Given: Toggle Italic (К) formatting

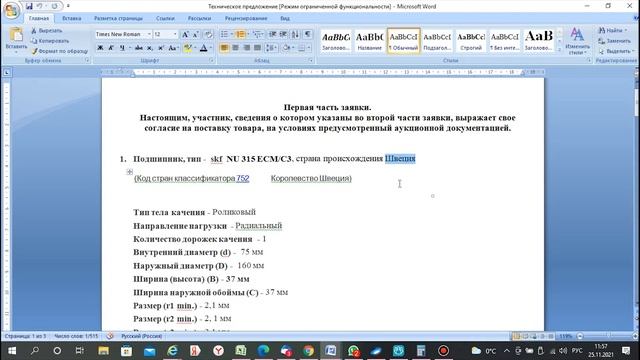Looking at the screenshot, I should coord(111,48).
